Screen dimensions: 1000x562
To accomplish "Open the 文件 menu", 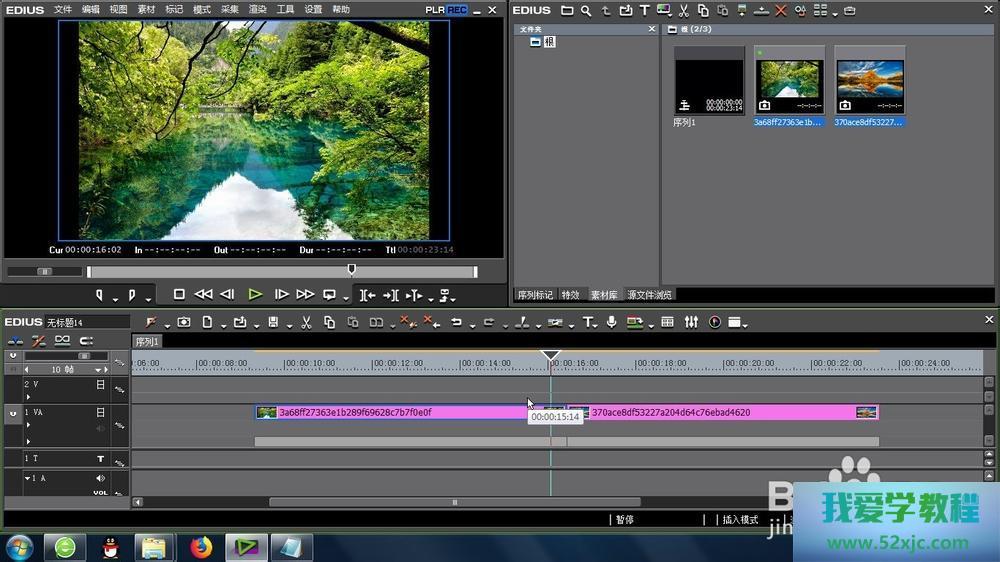I will click(63, 9).
